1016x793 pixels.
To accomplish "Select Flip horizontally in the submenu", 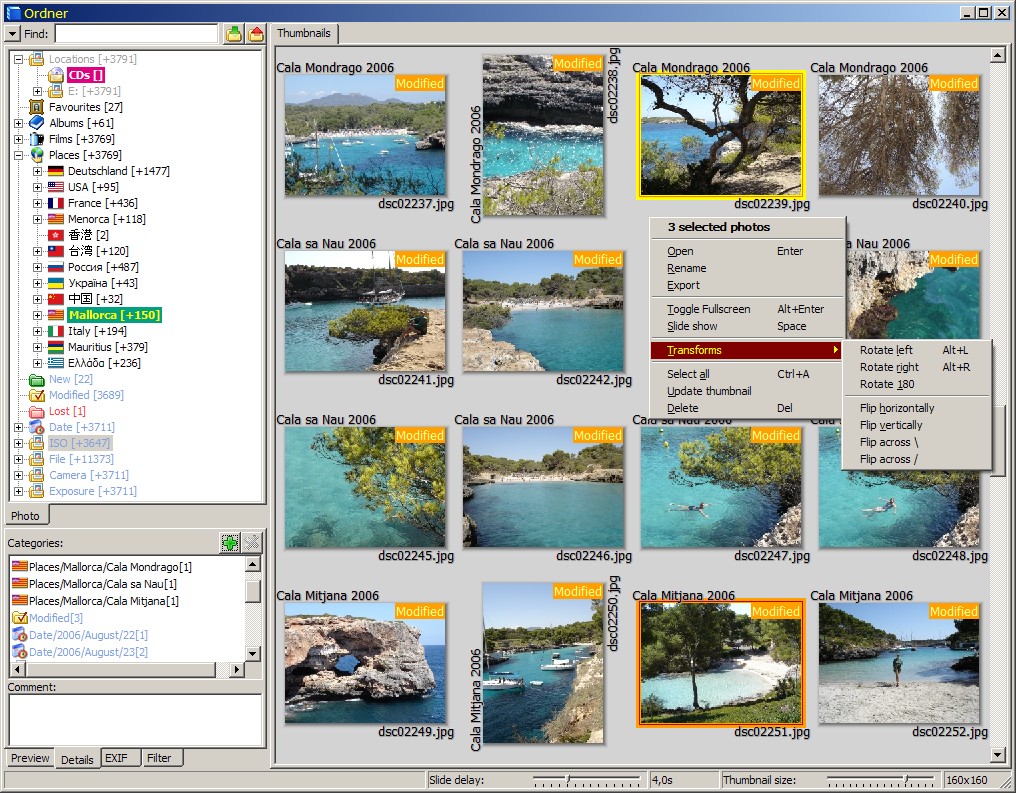I will coord(896,408).
